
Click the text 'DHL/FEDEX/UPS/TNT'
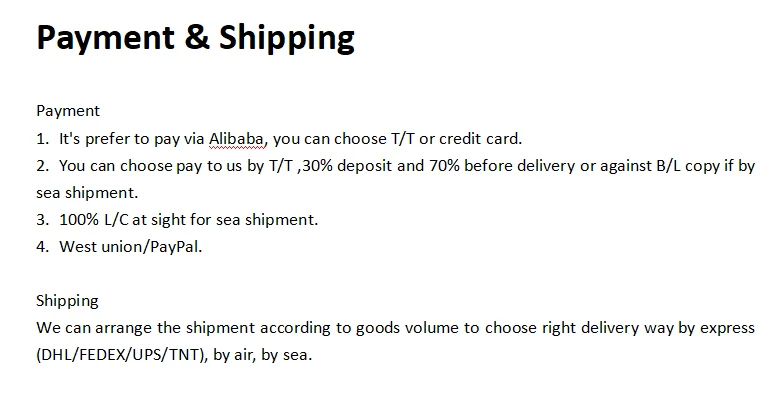point(122,354)
